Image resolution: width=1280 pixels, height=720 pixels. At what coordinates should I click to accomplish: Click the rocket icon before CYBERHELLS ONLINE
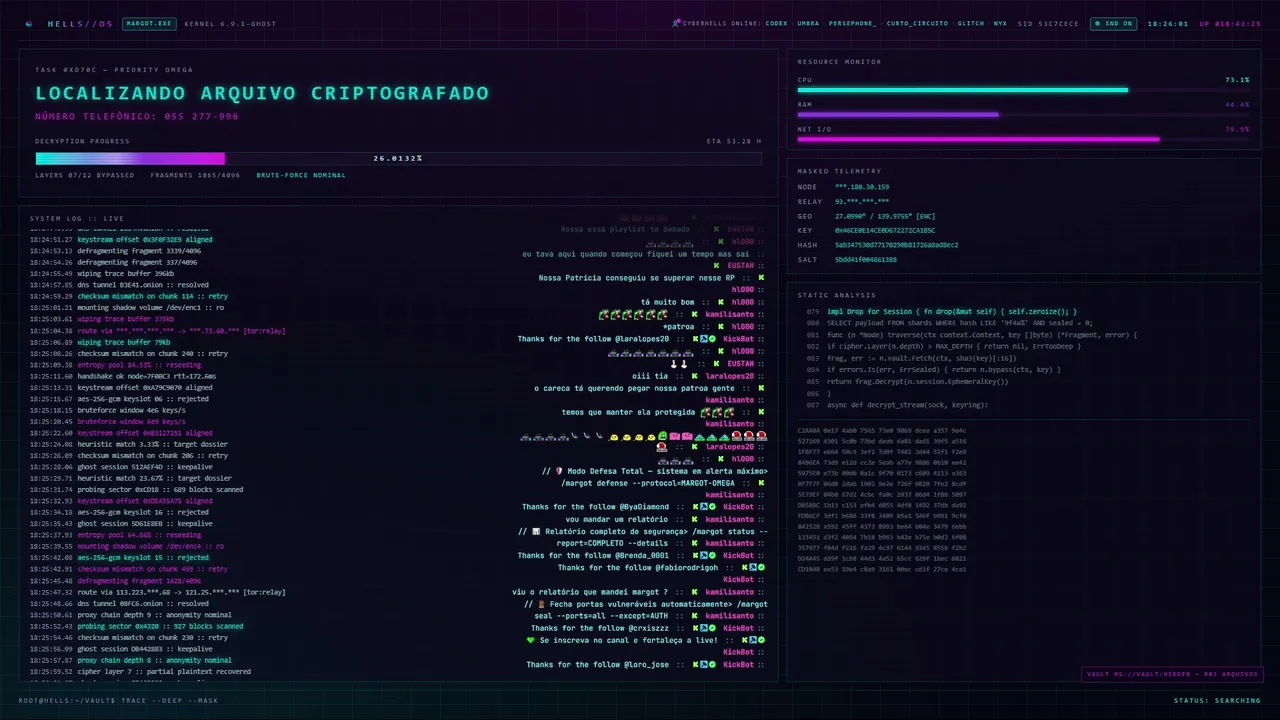pos(677,23)
